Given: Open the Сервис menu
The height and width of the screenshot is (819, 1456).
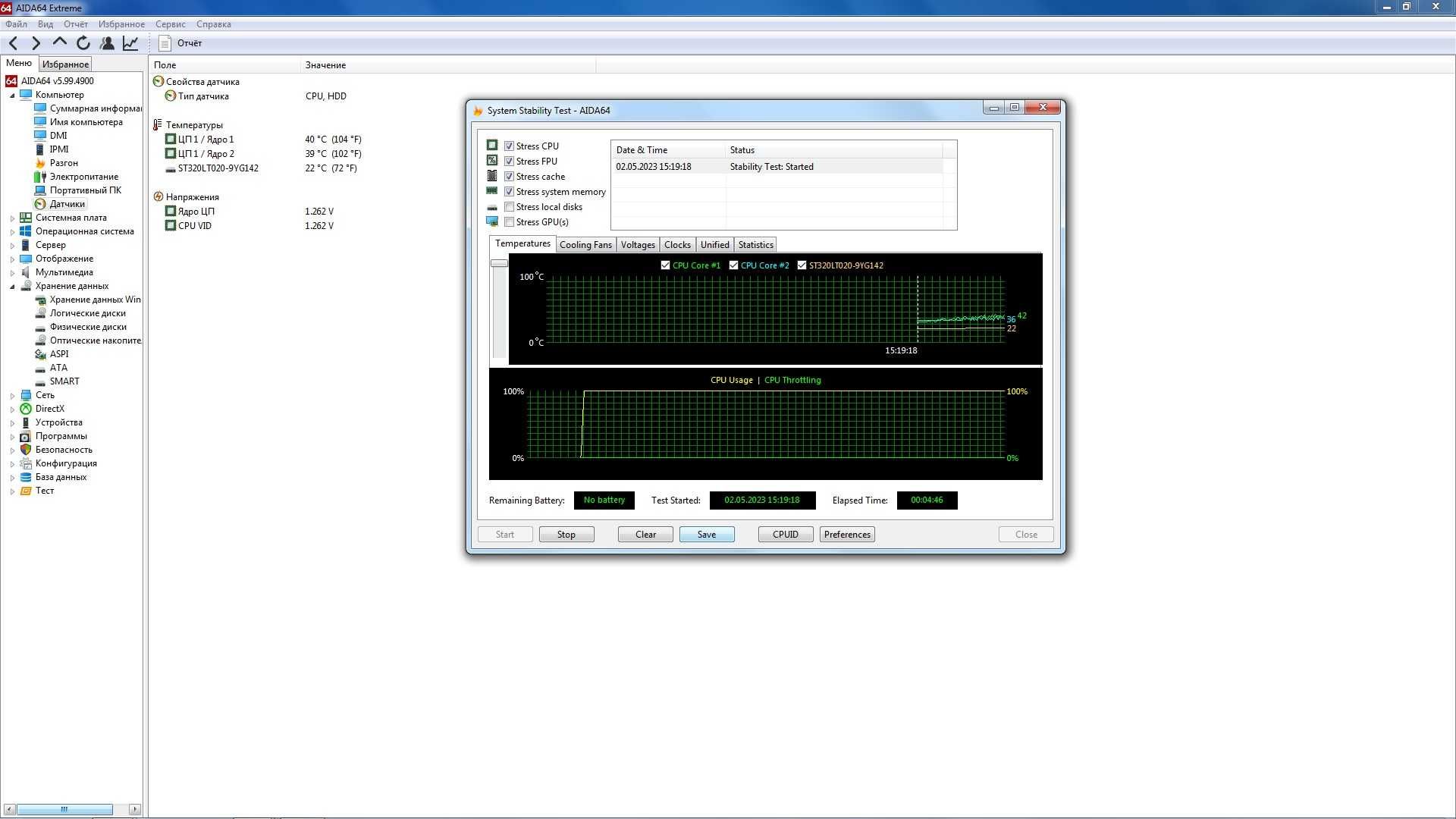Looking at the screenshot, I should tap(170, 24).
